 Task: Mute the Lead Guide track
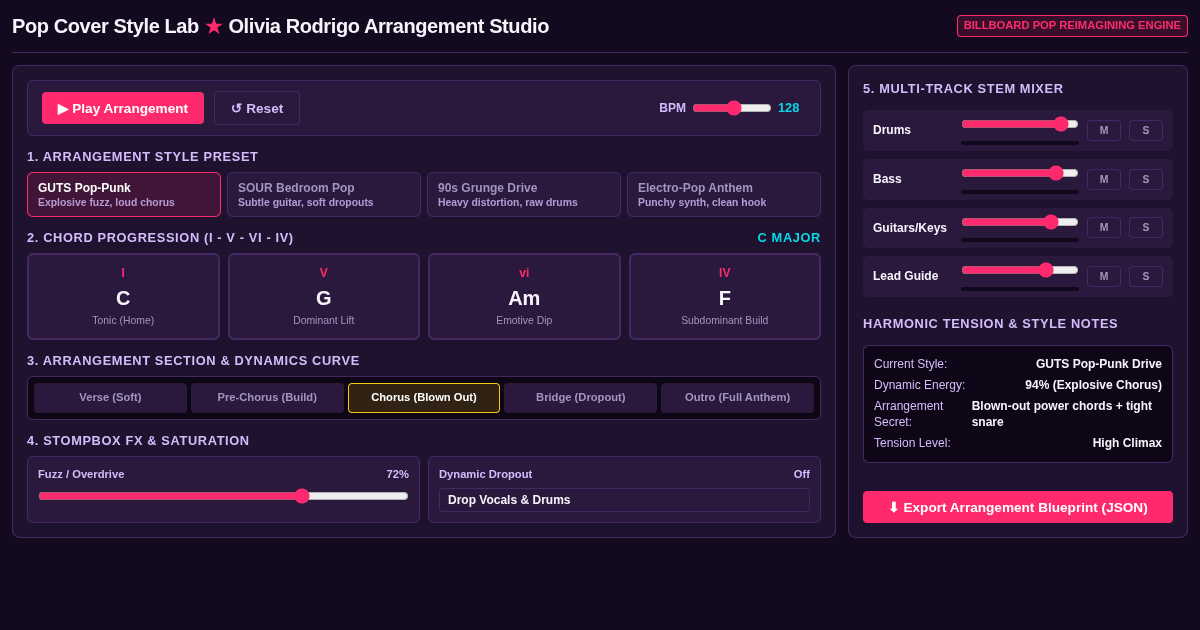coord(1104,276)
